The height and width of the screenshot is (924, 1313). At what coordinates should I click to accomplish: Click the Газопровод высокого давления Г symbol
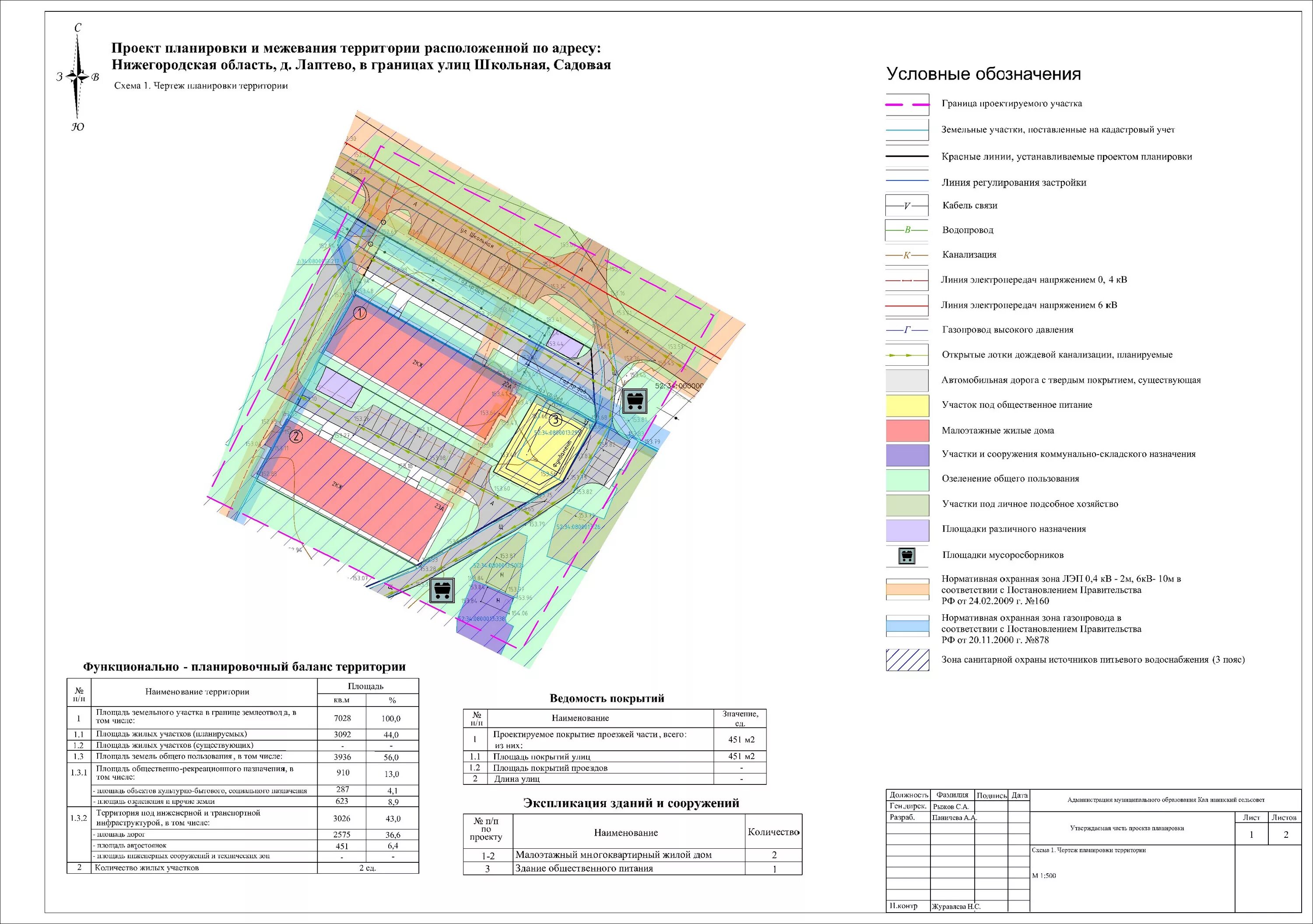907,330
